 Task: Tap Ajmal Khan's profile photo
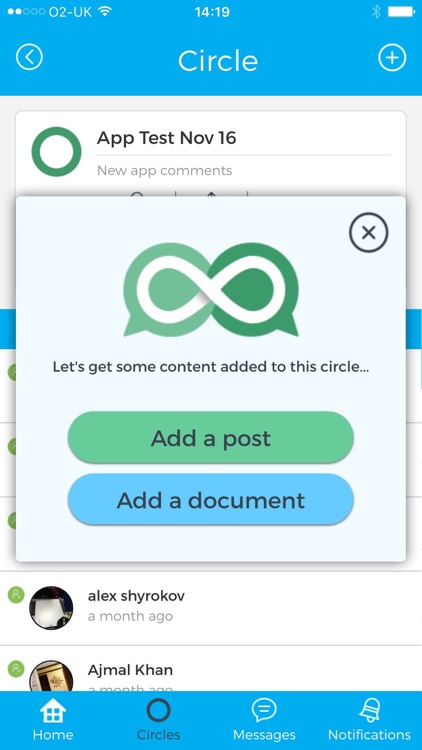(51, 676)
